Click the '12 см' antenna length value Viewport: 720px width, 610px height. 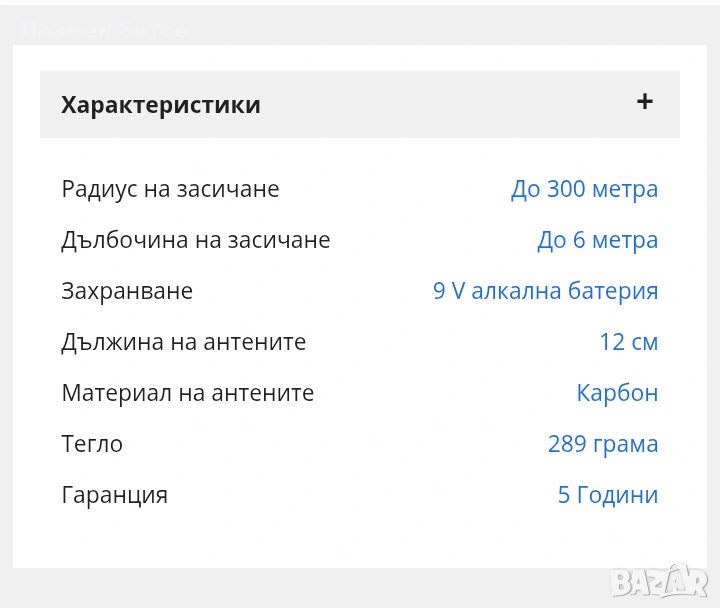628,342
